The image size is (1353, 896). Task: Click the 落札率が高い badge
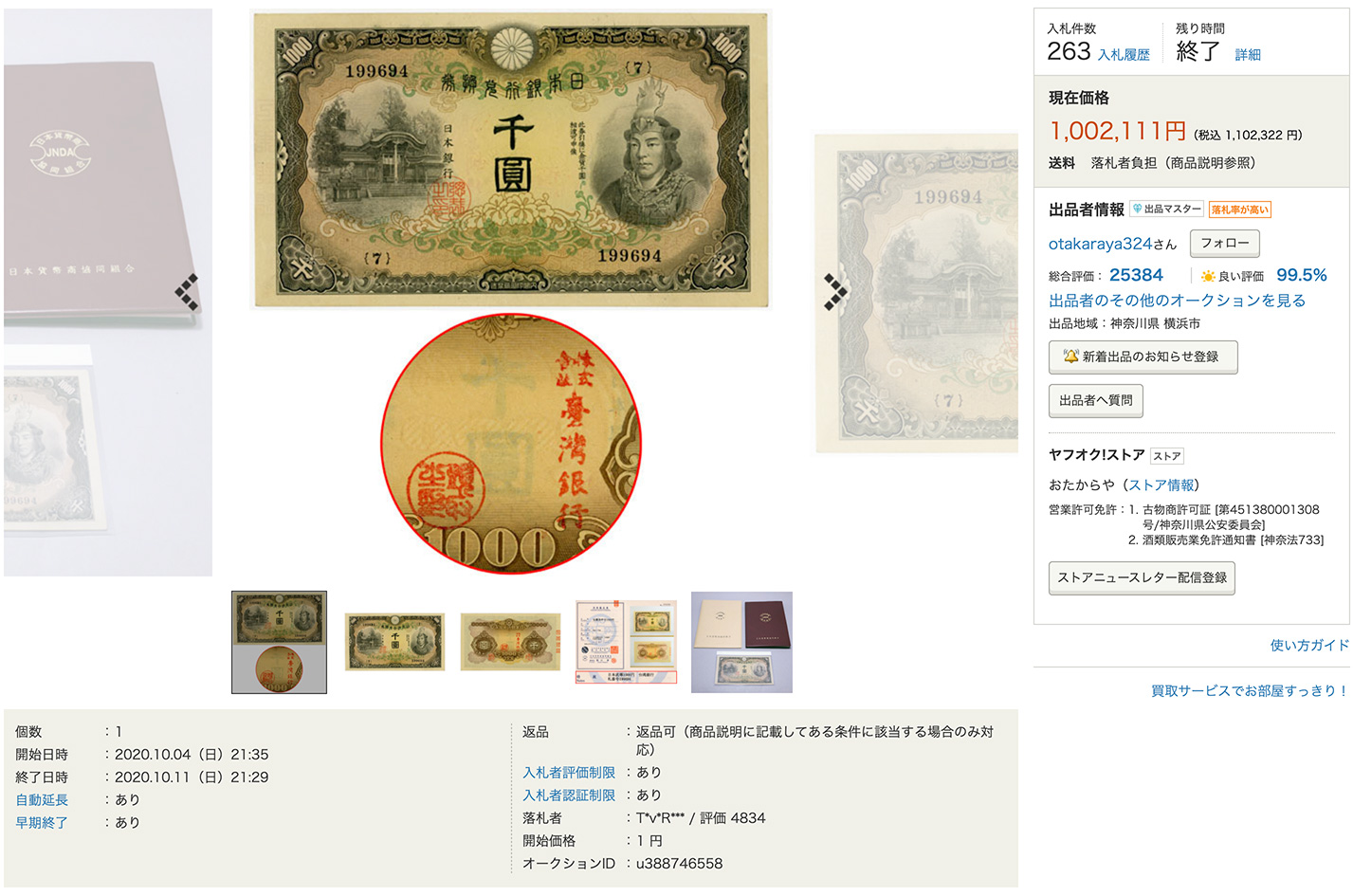pyautogui.click(x=1239, y=210)
